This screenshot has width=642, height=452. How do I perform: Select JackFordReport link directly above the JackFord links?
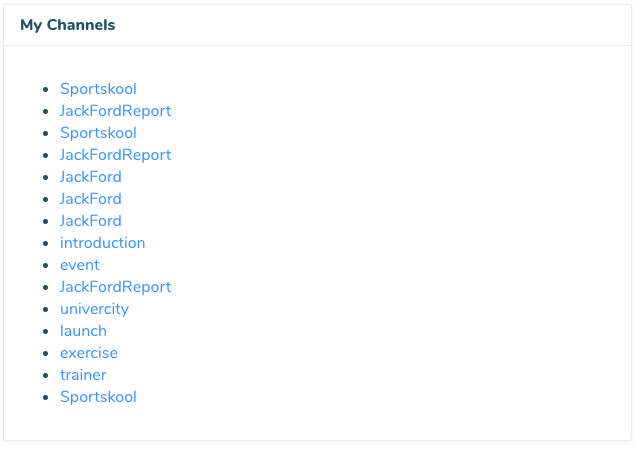[x=115, y=155]
